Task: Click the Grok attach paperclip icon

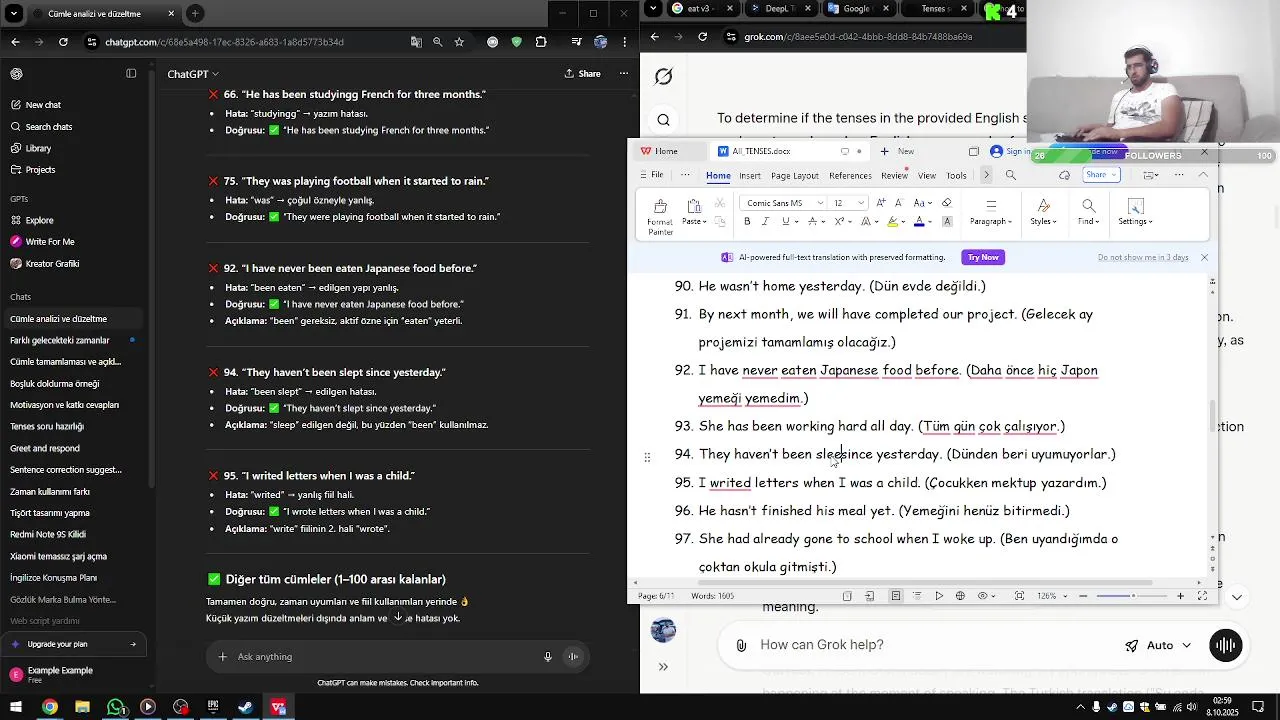Action: pos(741,646)
